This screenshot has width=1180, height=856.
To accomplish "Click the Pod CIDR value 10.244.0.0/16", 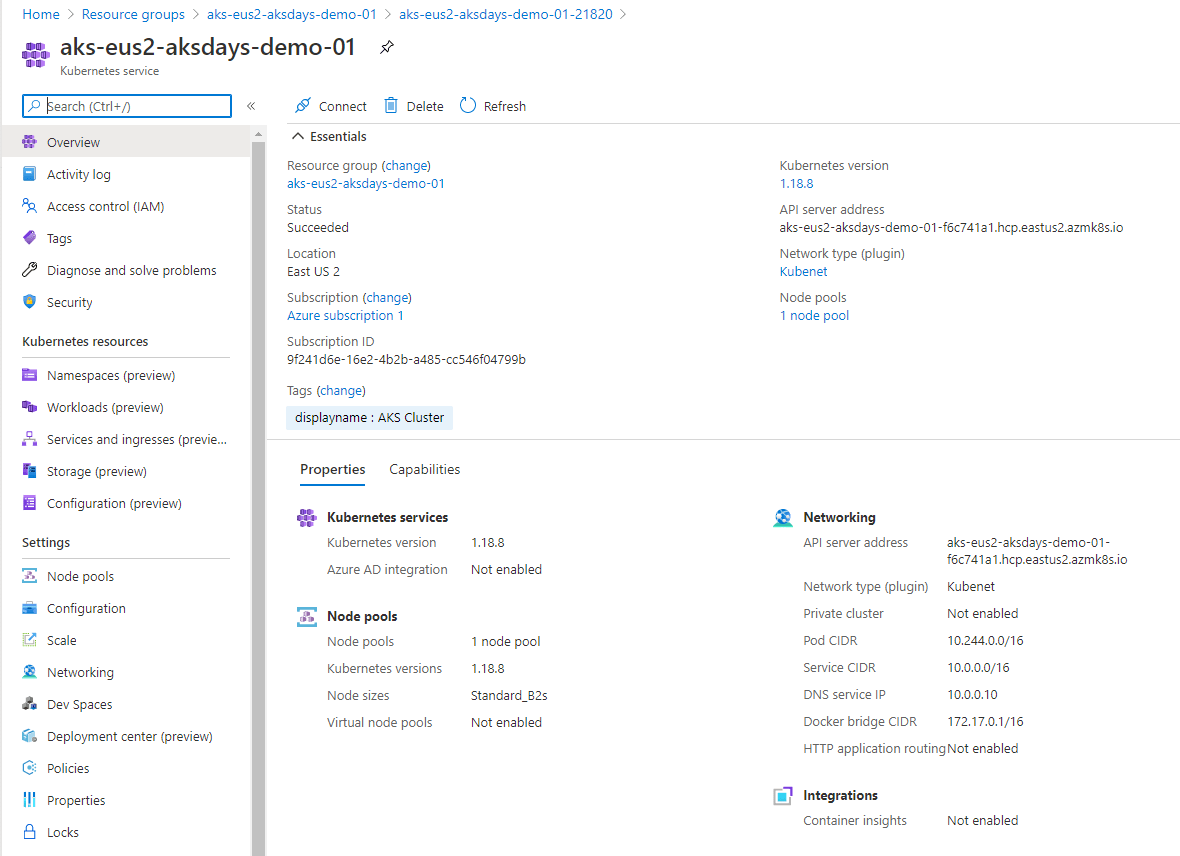I will coord(985,641).
